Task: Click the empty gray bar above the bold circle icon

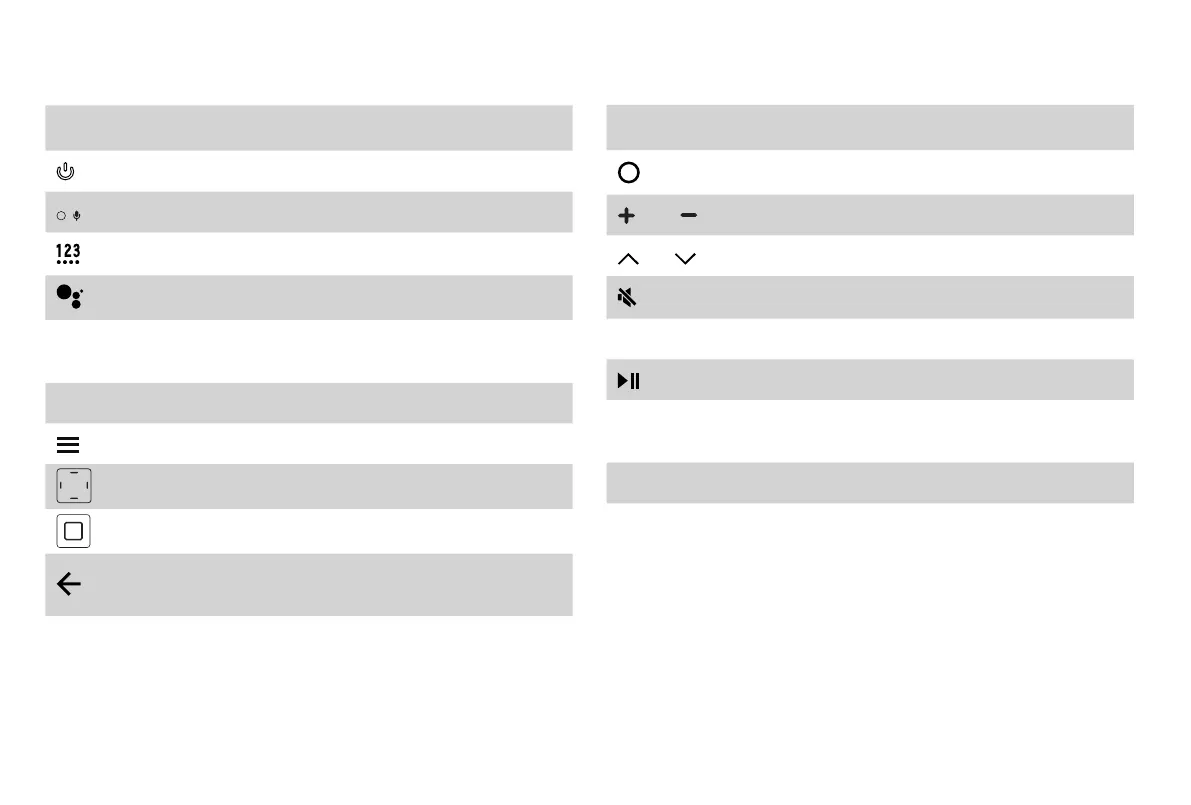Action: (x=870, y=128)
